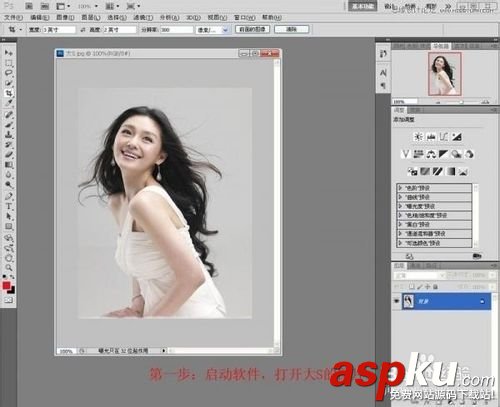
Task: Add a Gradient Map adjustment
Action: point(451,172)
